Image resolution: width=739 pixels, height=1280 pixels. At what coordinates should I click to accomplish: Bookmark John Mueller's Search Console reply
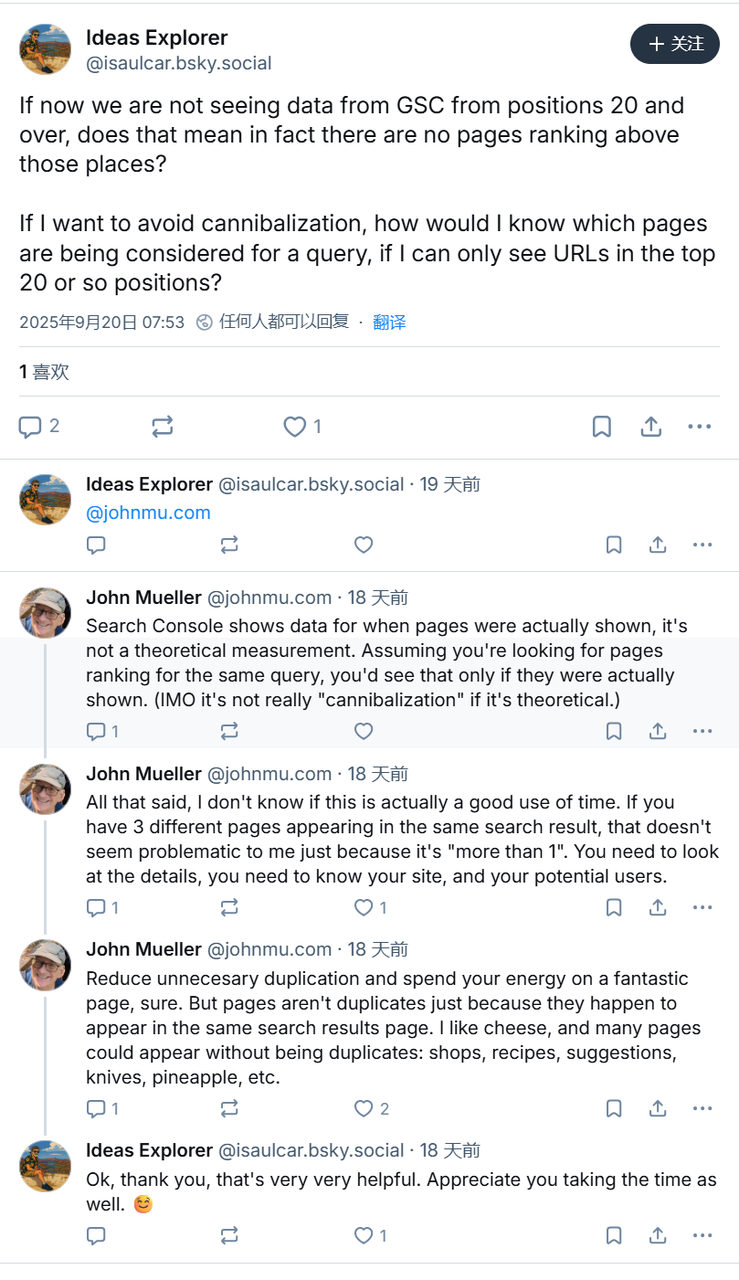(614, 732)
